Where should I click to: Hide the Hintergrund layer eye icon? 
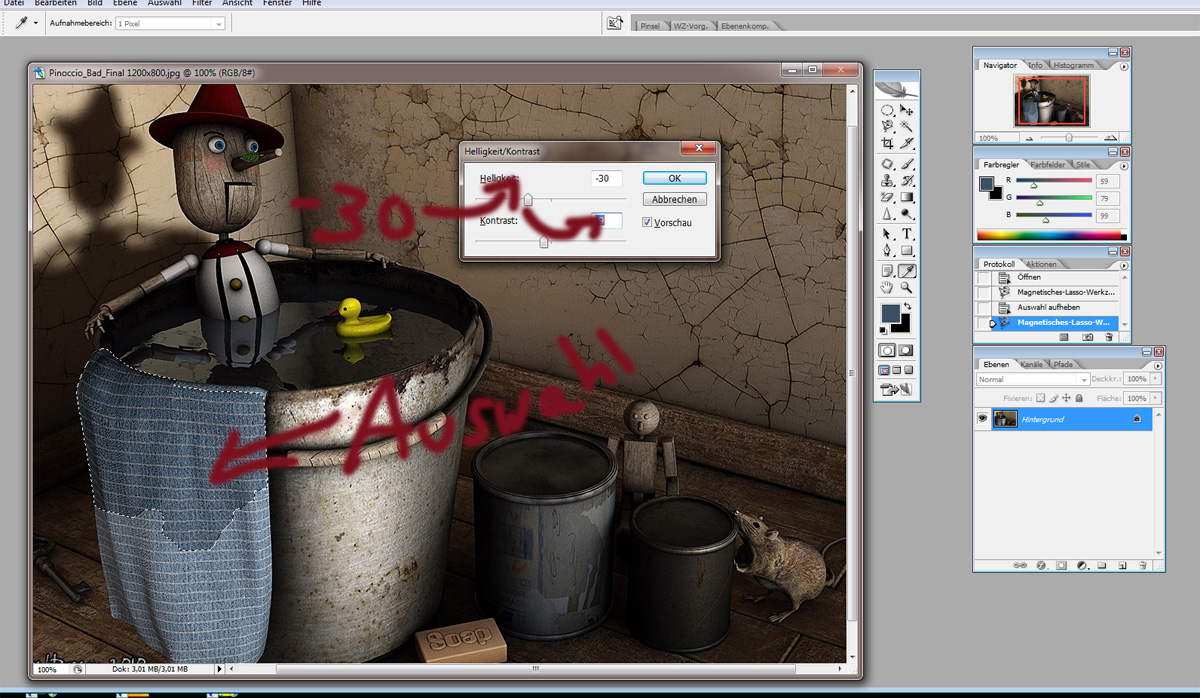(983, 418)
